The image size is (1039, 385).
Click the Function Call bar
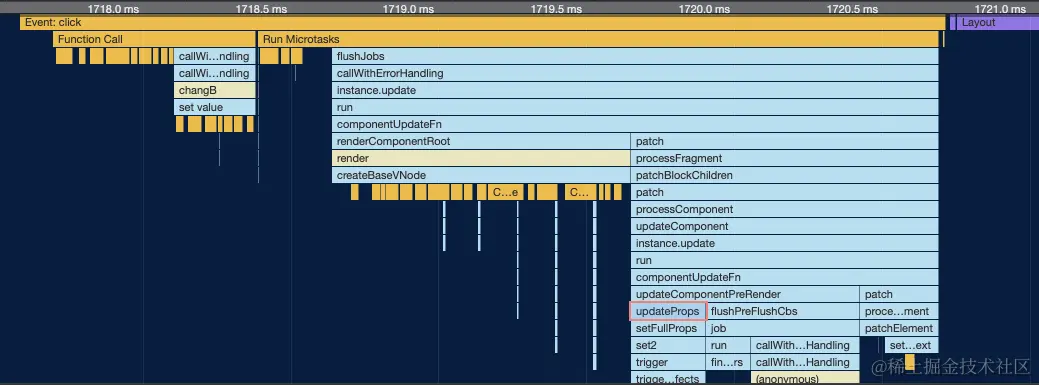(154, 40)
